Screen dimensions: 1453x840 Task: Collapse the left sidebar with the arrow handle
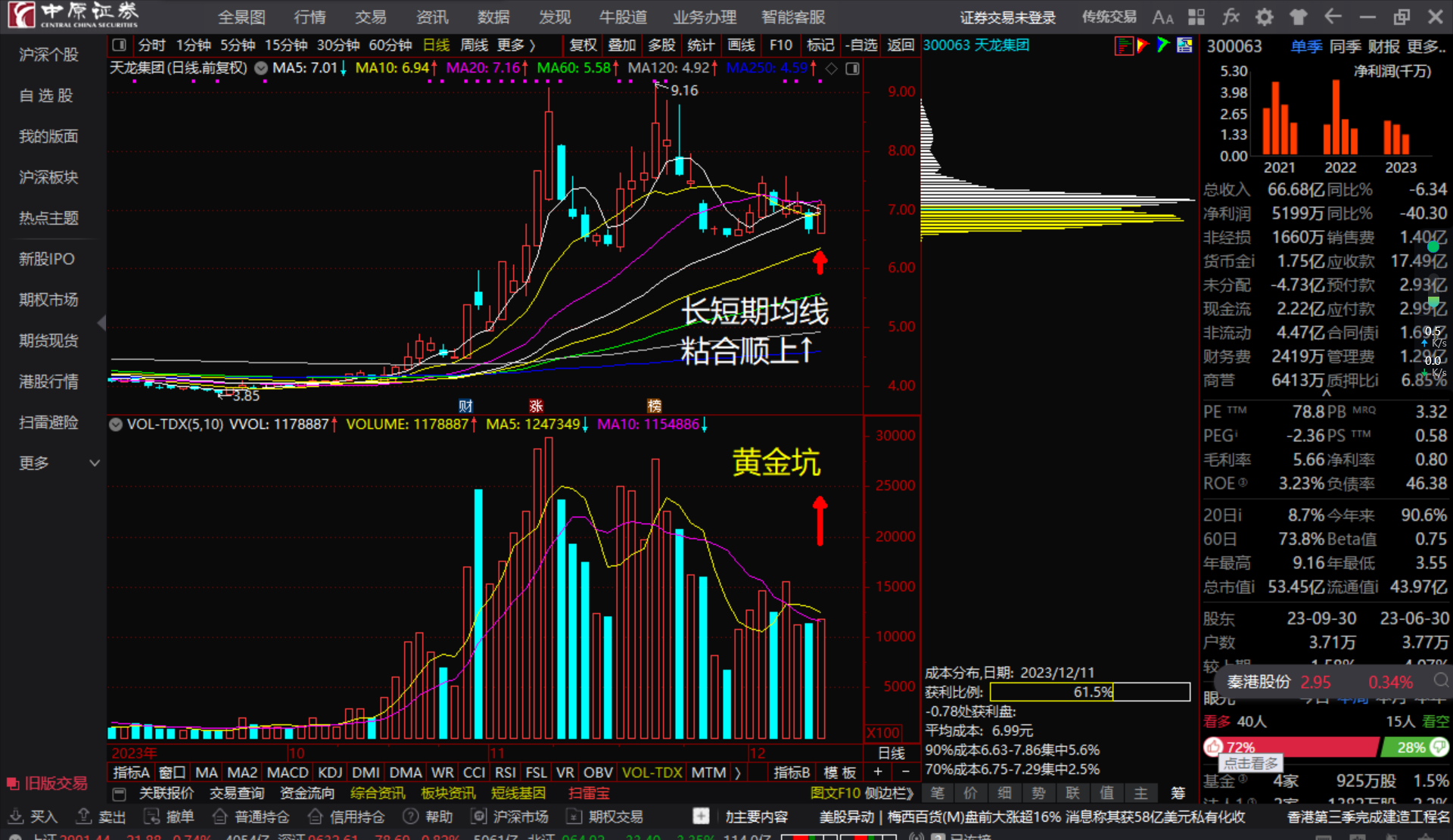coord(101,324)
